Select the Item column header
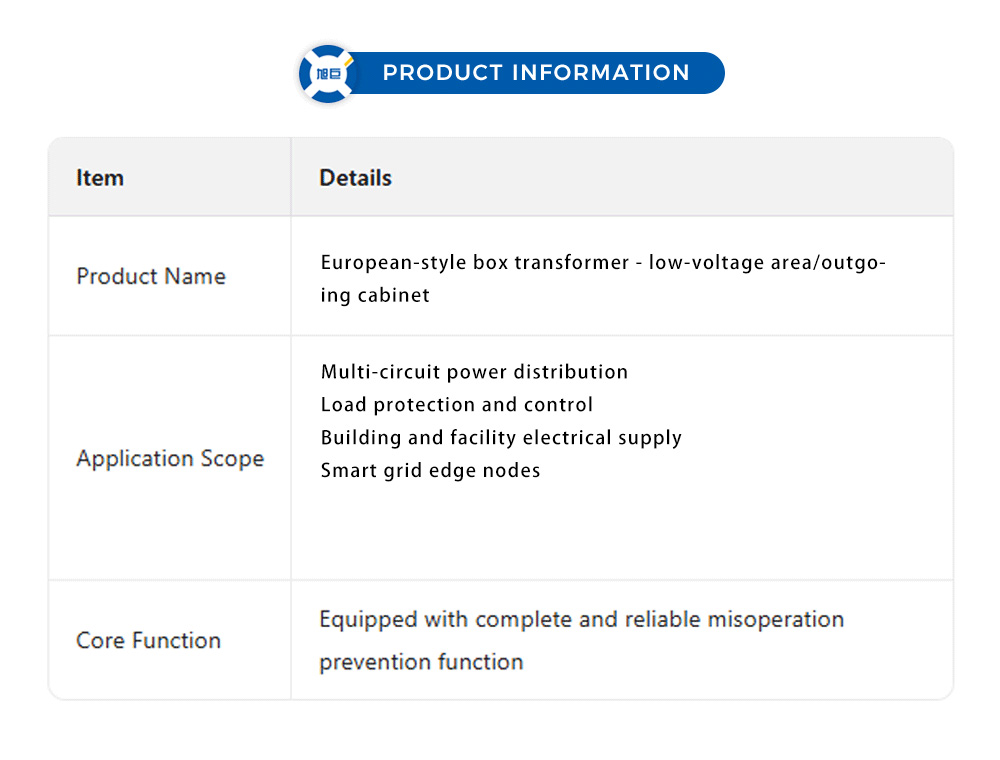Screen dimensions: 1000x760 click(x=100, y=178)
